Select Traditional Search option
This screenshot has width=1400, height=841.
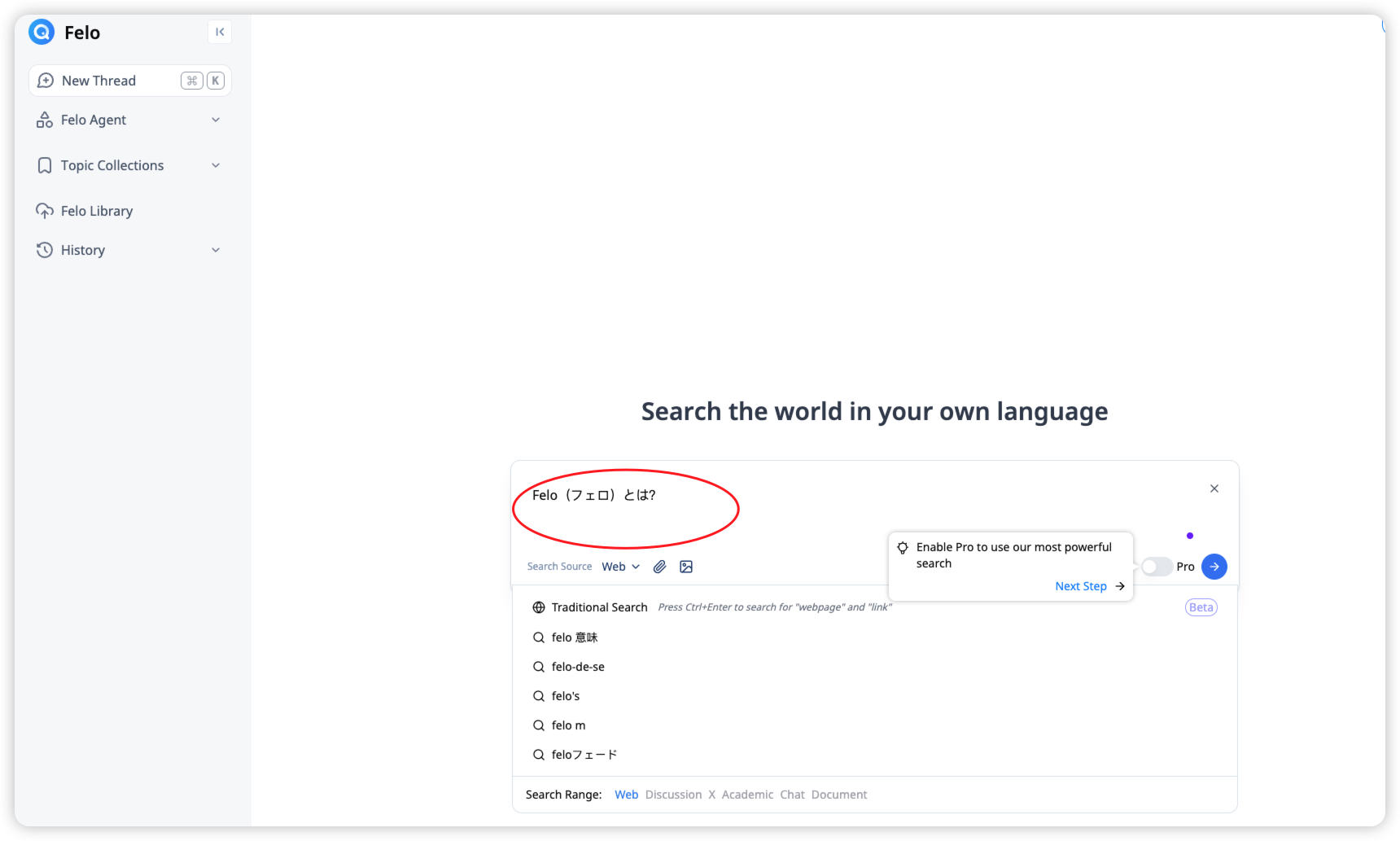pos(875,607)
